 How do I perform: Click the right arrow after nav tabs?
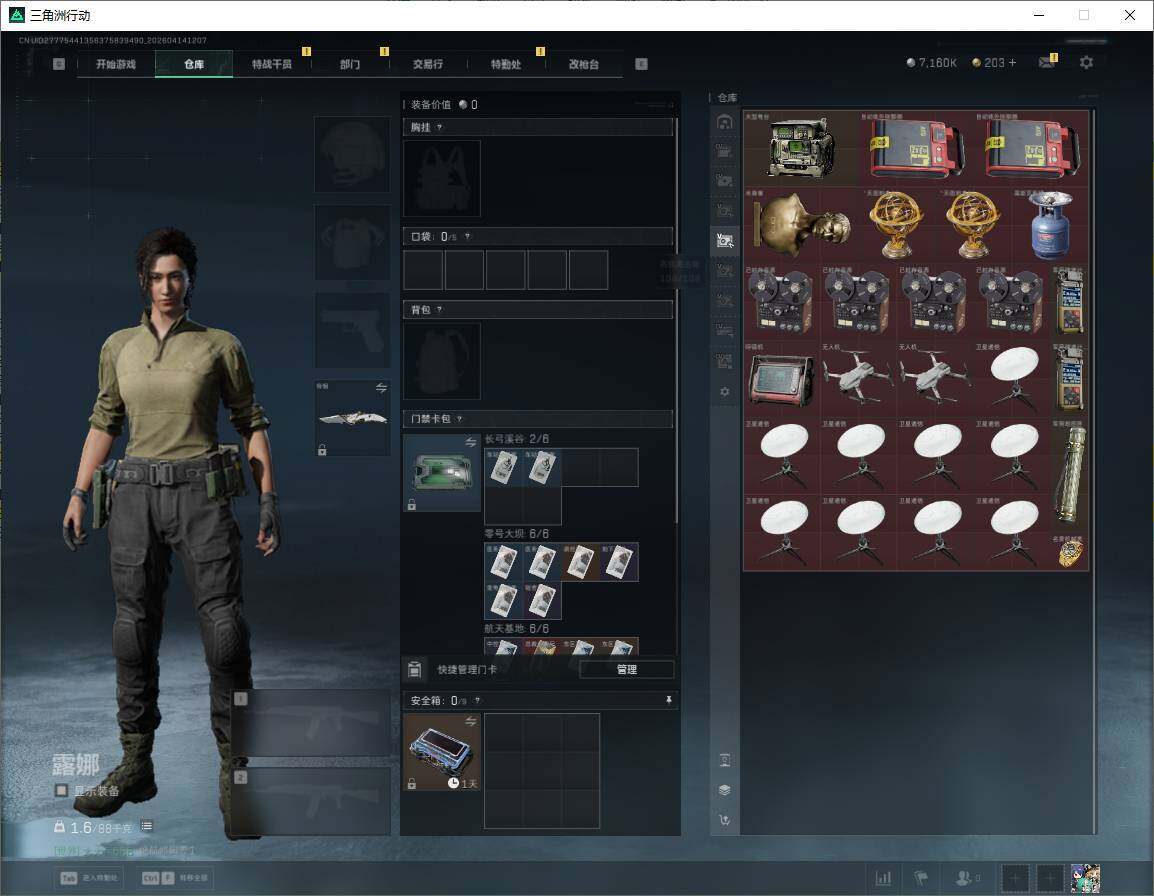641,64
